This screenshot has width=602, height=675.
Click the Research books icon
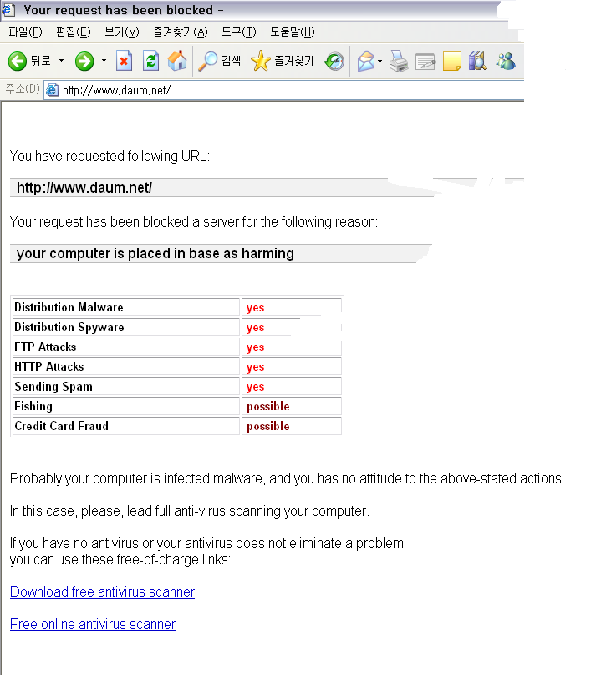(478, 61)
